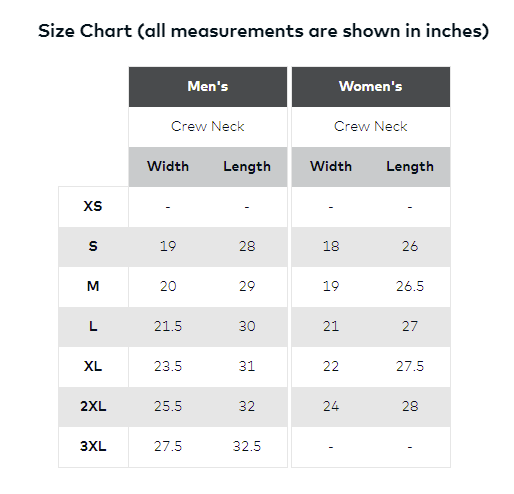Select the 3XL size row label
514x494 pixels.
tap(93, 446)
